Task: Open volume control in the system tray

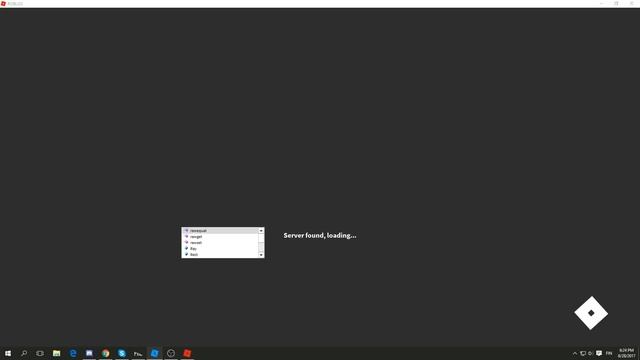Action: coord(590,353)
